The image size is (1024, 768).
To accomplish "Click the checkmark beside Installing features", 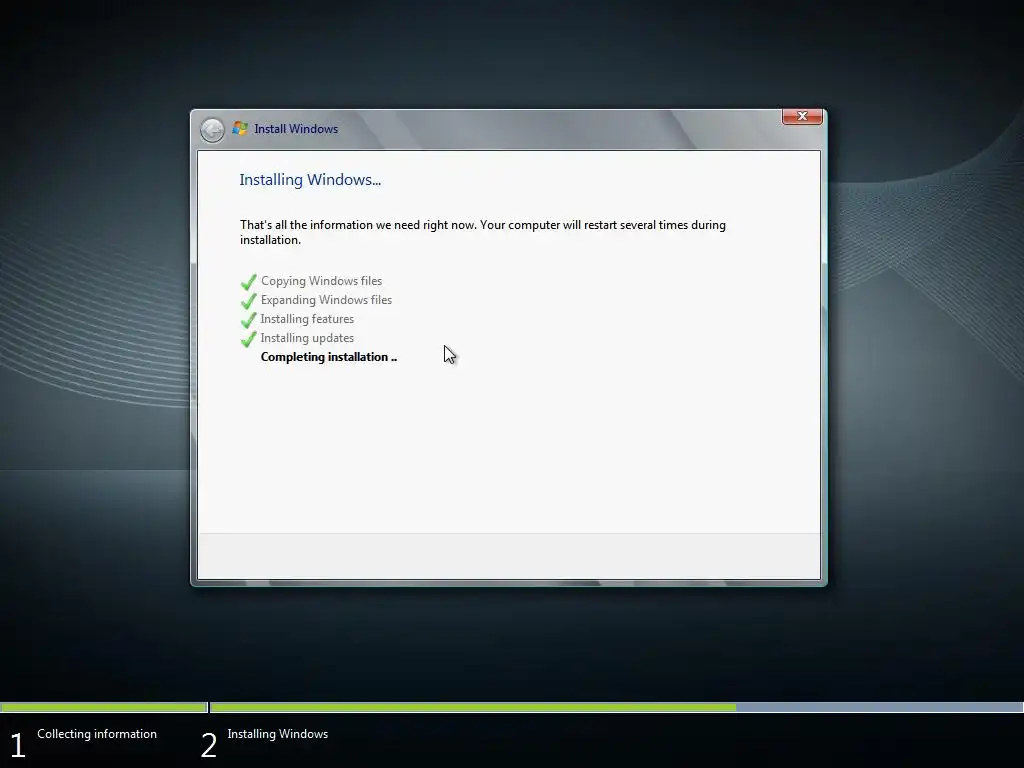I will coord(248,320).
